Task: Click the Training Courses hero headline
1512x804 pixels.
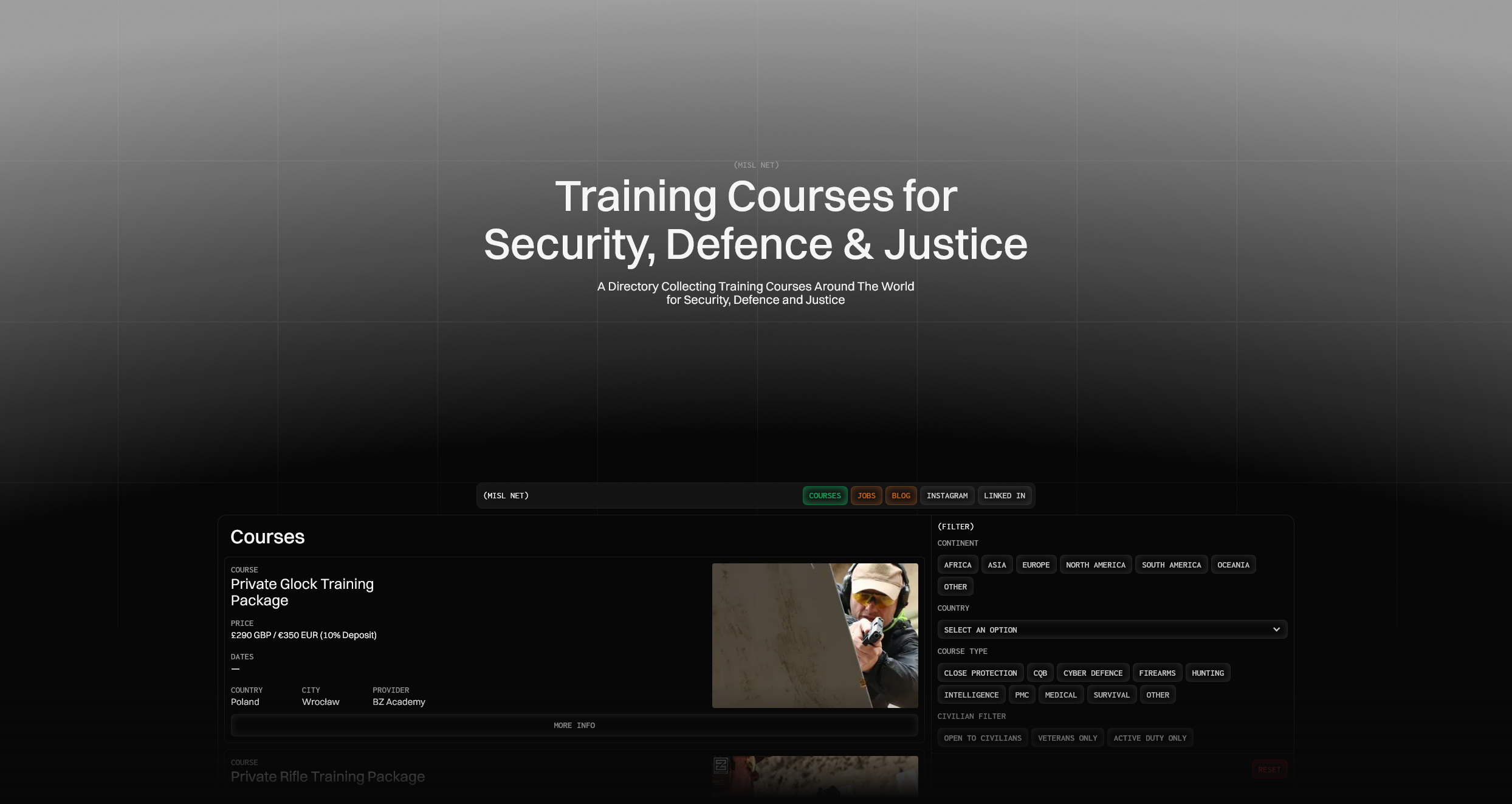Action: click(756, 220)
